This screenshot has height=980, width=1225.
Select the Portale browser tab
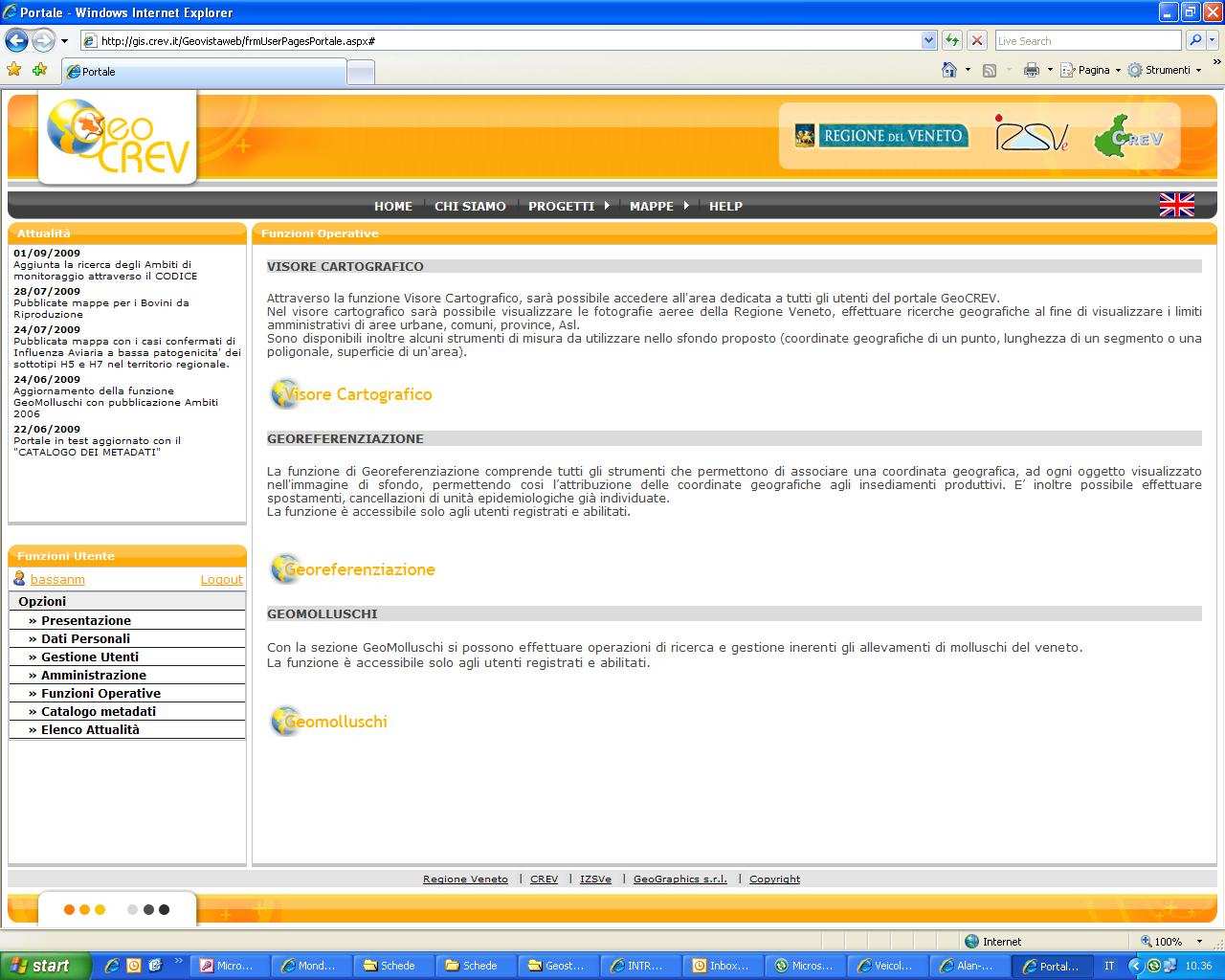(203, 72)
